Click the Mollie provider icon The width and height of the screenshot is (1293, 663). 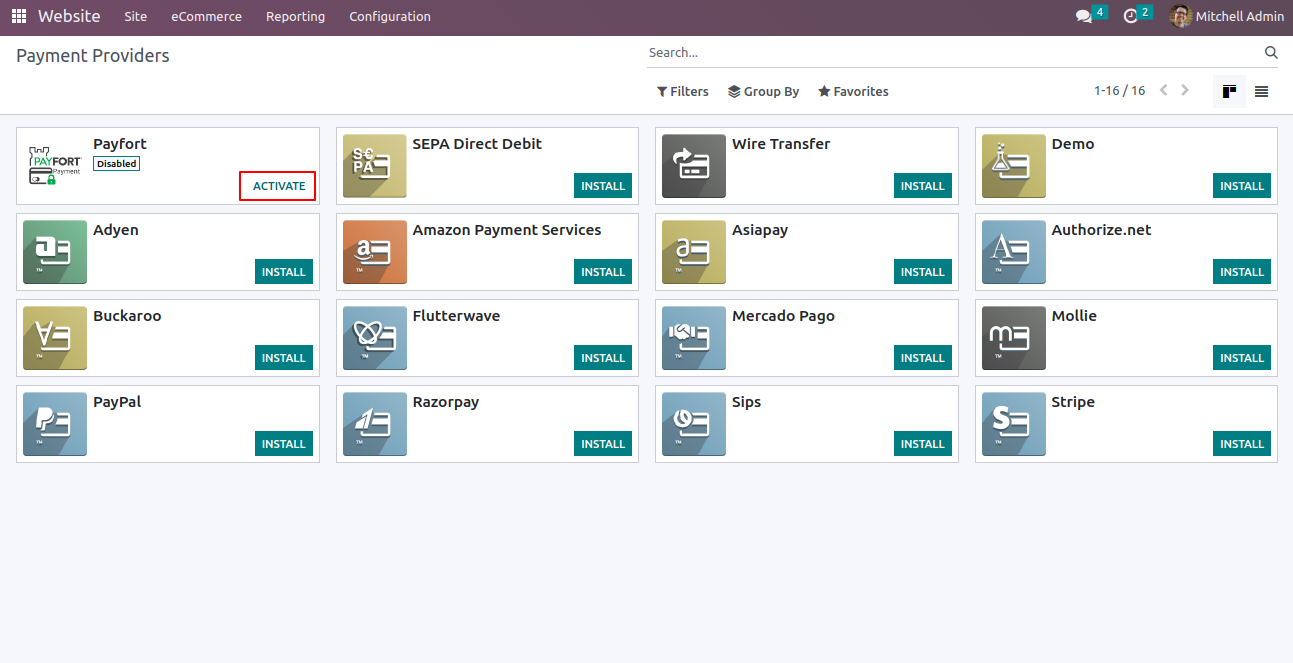coord(1014,338)
